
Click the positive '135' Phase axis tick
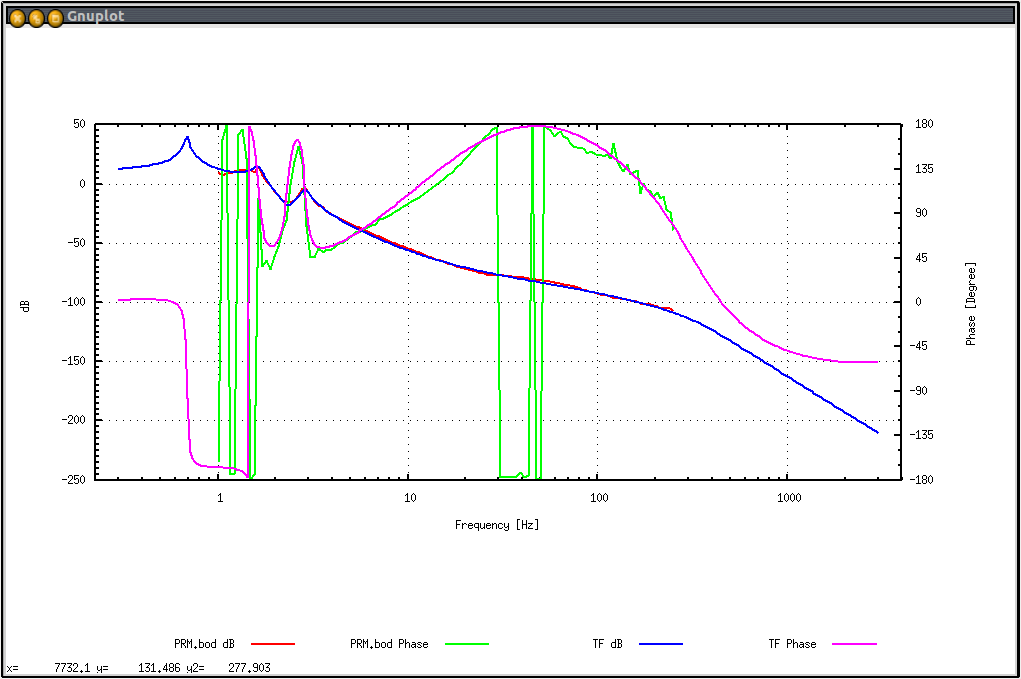pos(924,169)
